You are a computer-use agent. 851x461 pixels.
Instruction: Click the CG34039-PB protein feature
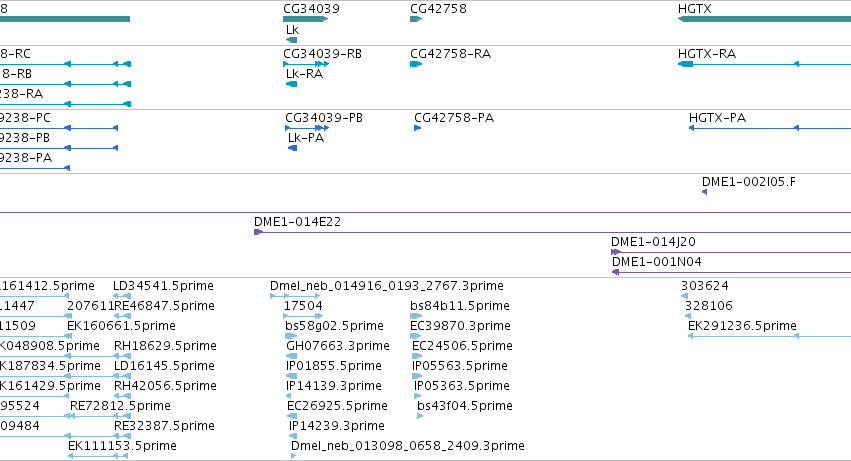307,128
